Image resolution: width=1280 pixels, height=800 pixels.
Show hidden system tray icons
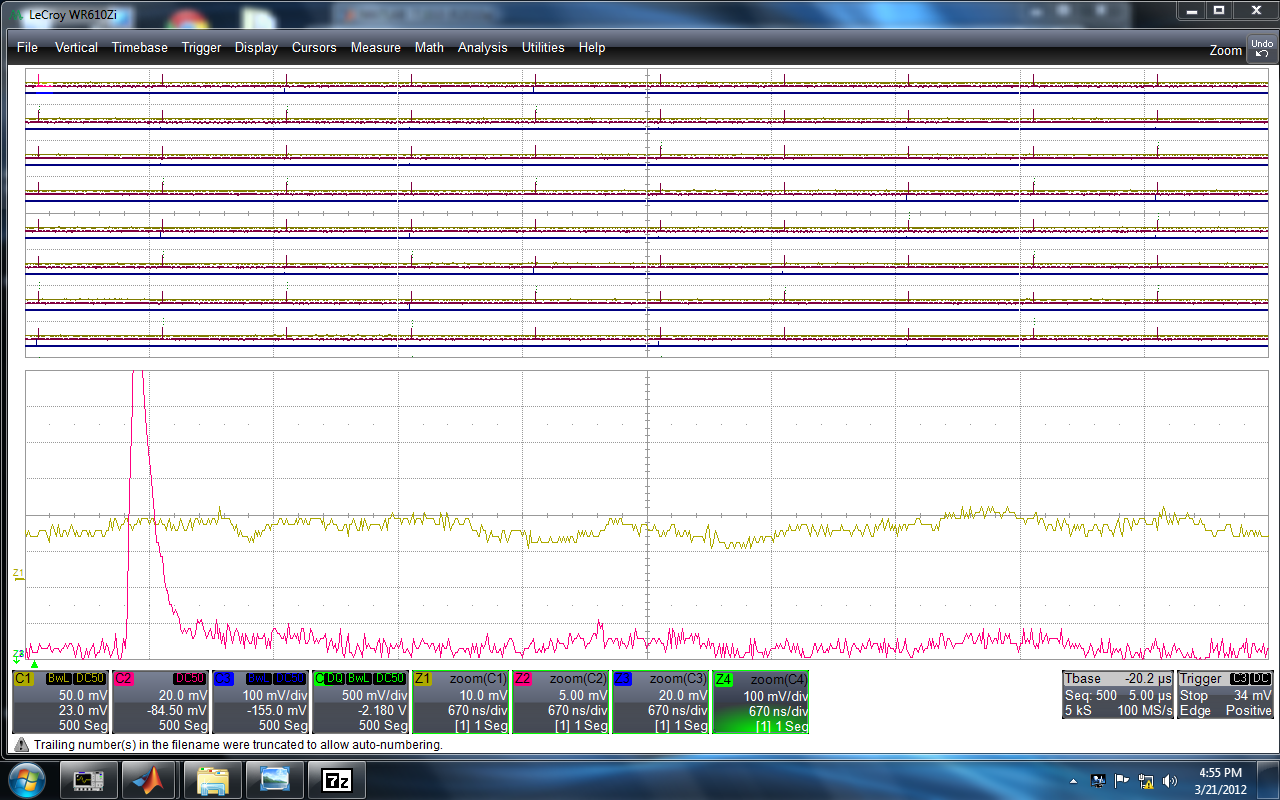click(x=1074, y=780)
